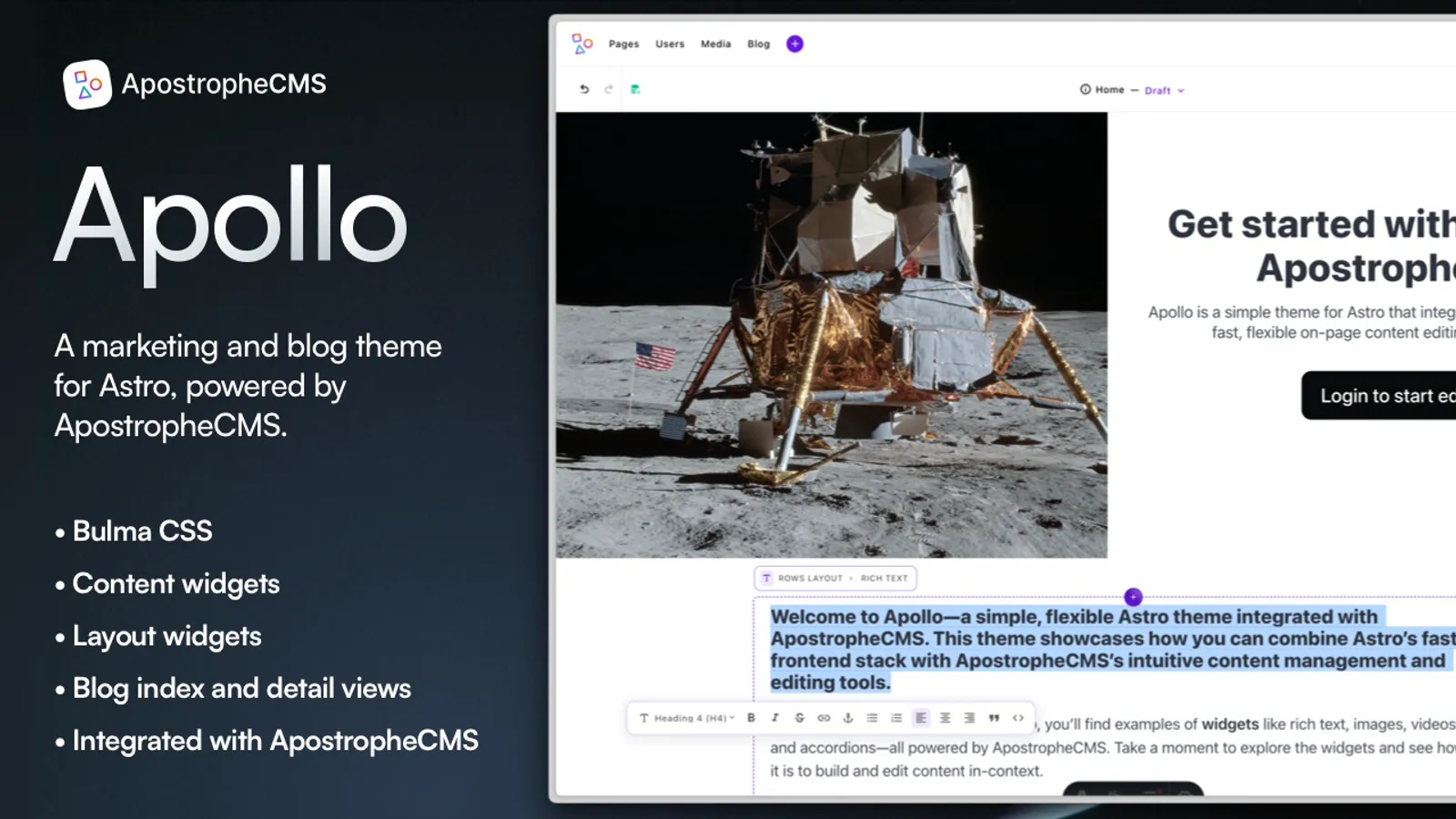Open the Pages menu
Viewport: 1456px width, 819px height.
tap(623, 44)
